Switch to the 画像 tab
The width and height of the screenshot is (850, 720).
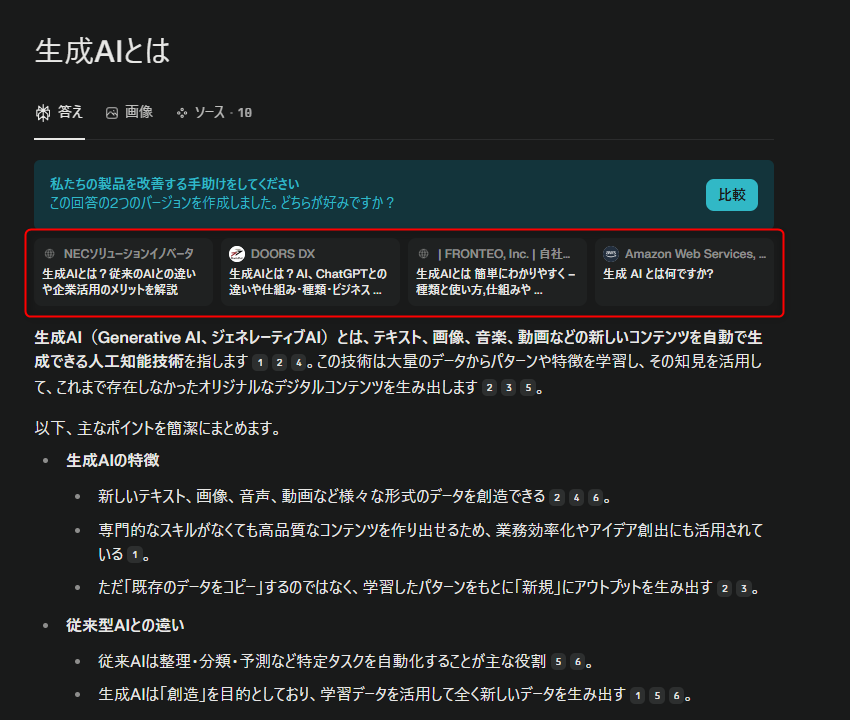(x=129, y=113)
